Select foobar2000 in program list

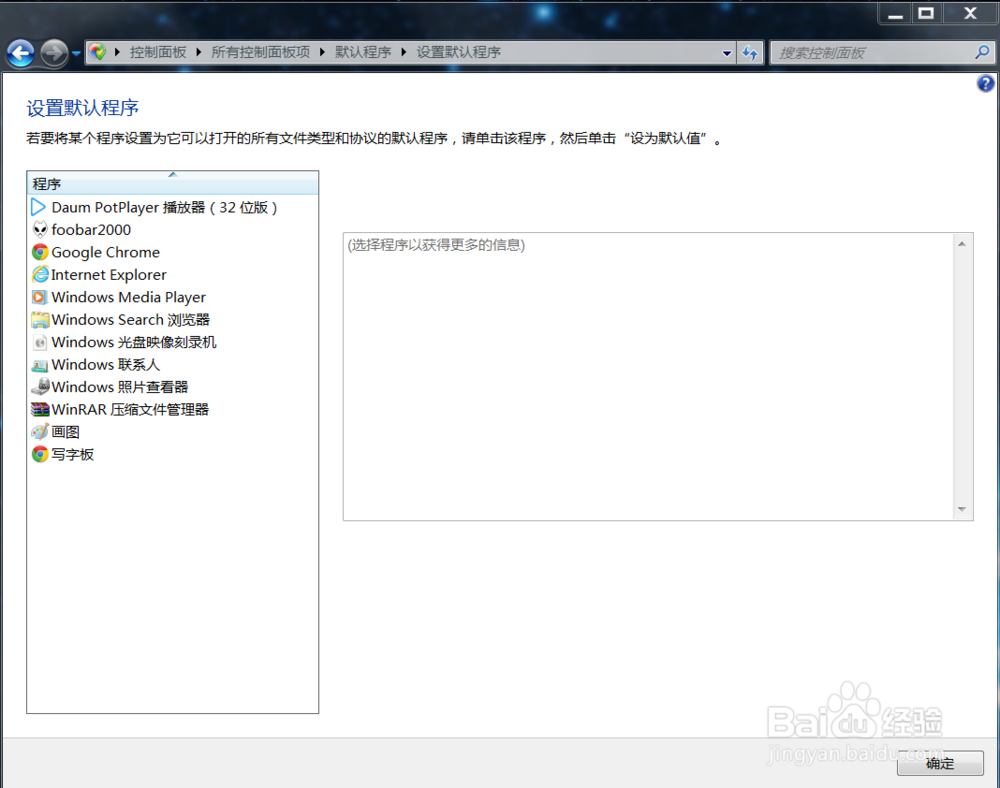point(91,230)
